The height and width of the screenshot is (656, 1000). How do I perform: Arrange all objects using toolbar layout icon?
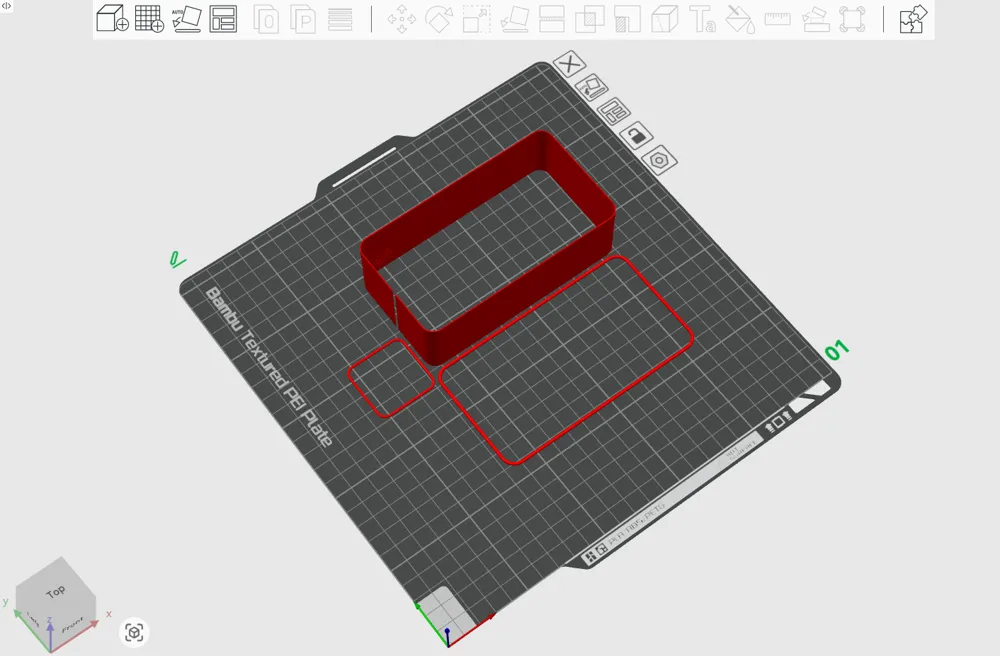[223, 19]
